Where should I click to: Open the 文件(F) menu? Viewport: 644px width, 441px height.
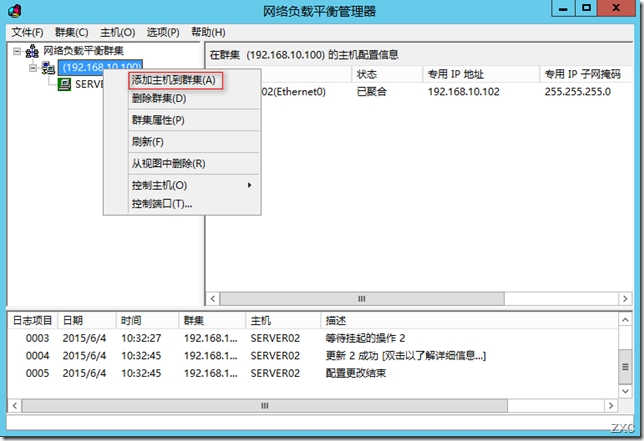(x=27, y=32)
